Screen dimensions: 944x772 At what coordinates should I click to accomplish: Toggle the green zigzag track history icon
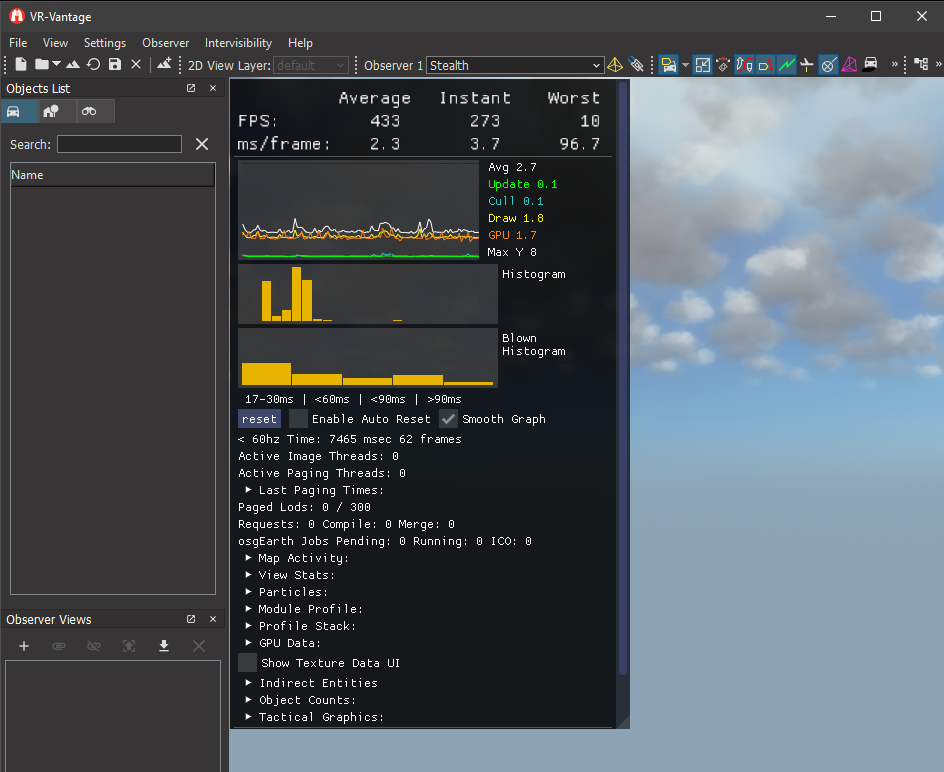point(786,64)
